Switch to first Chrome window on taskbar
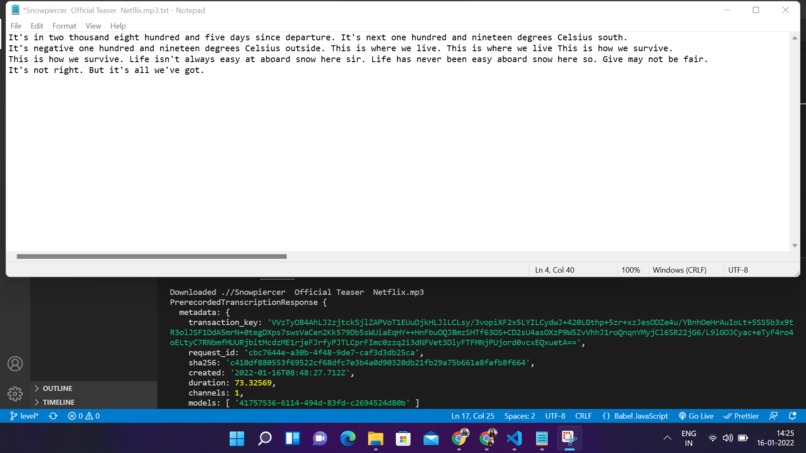Viewport: 806px width, 453px height. click(459, 438)
